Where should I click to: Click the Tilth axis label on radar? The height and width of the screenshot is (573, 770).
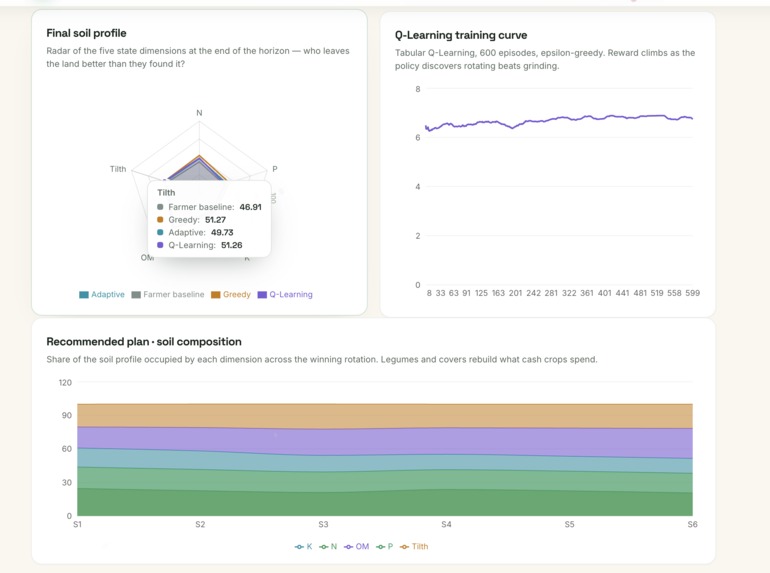click(118, 169)
